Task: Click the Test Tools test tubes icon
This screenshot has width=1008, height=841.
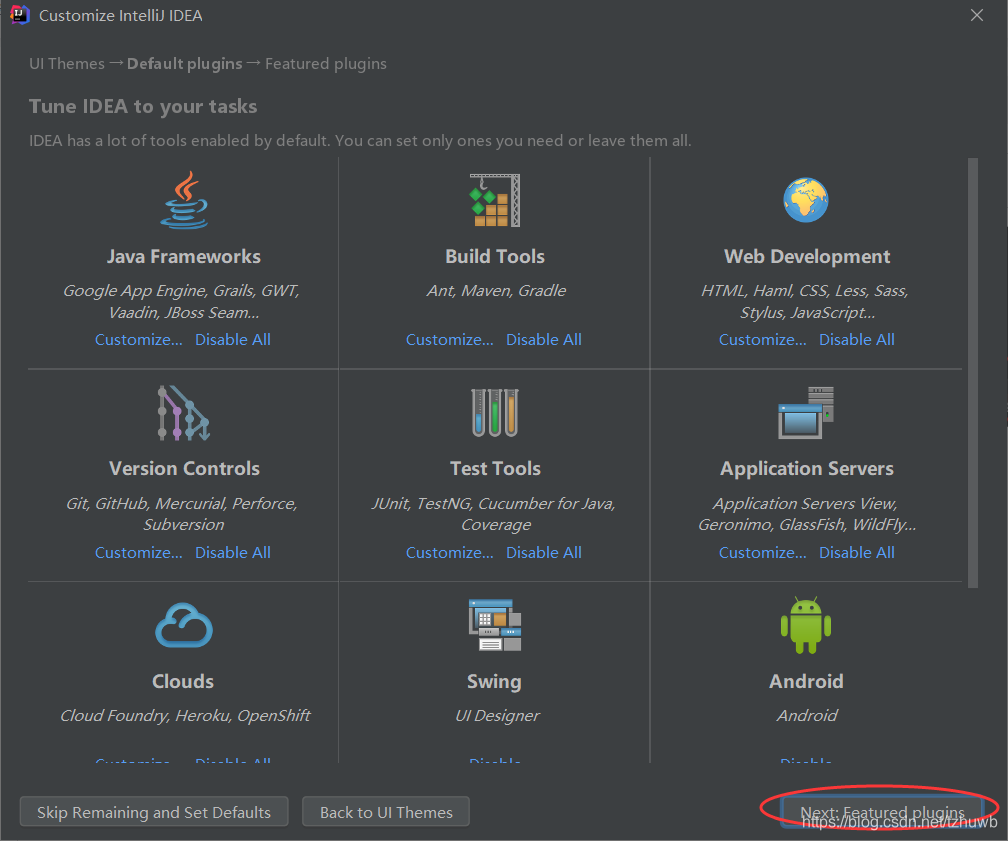Action: [494, 413]
